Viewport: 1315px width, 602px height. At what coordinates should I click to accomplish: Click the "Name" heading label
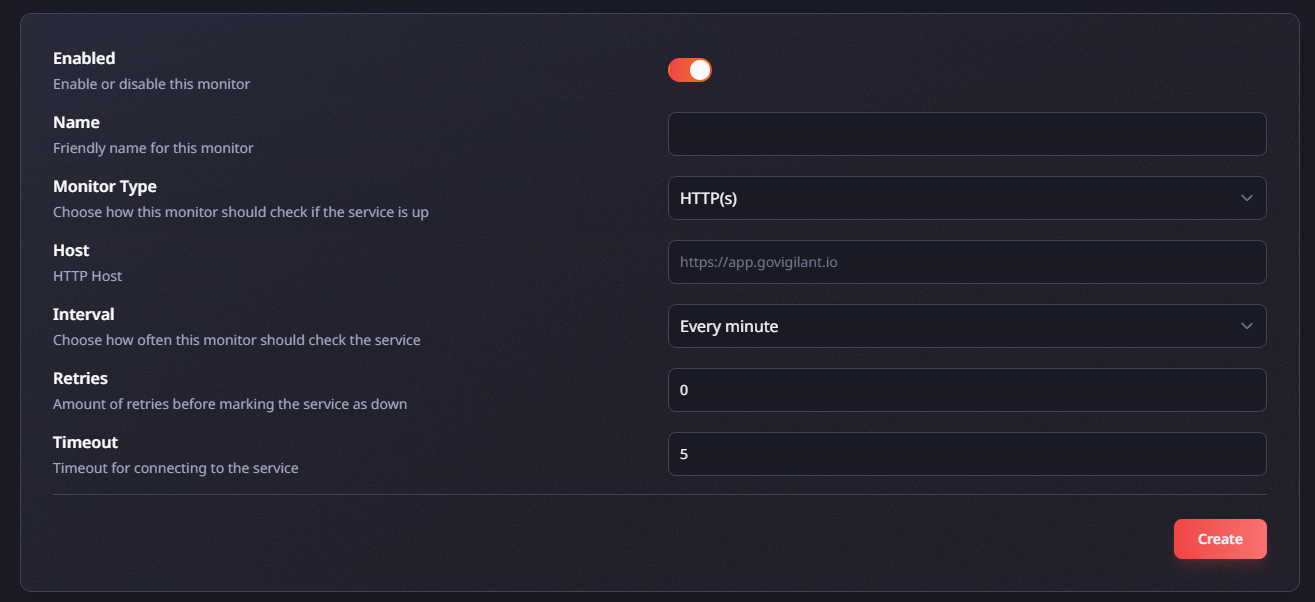[x=76, y=122]
